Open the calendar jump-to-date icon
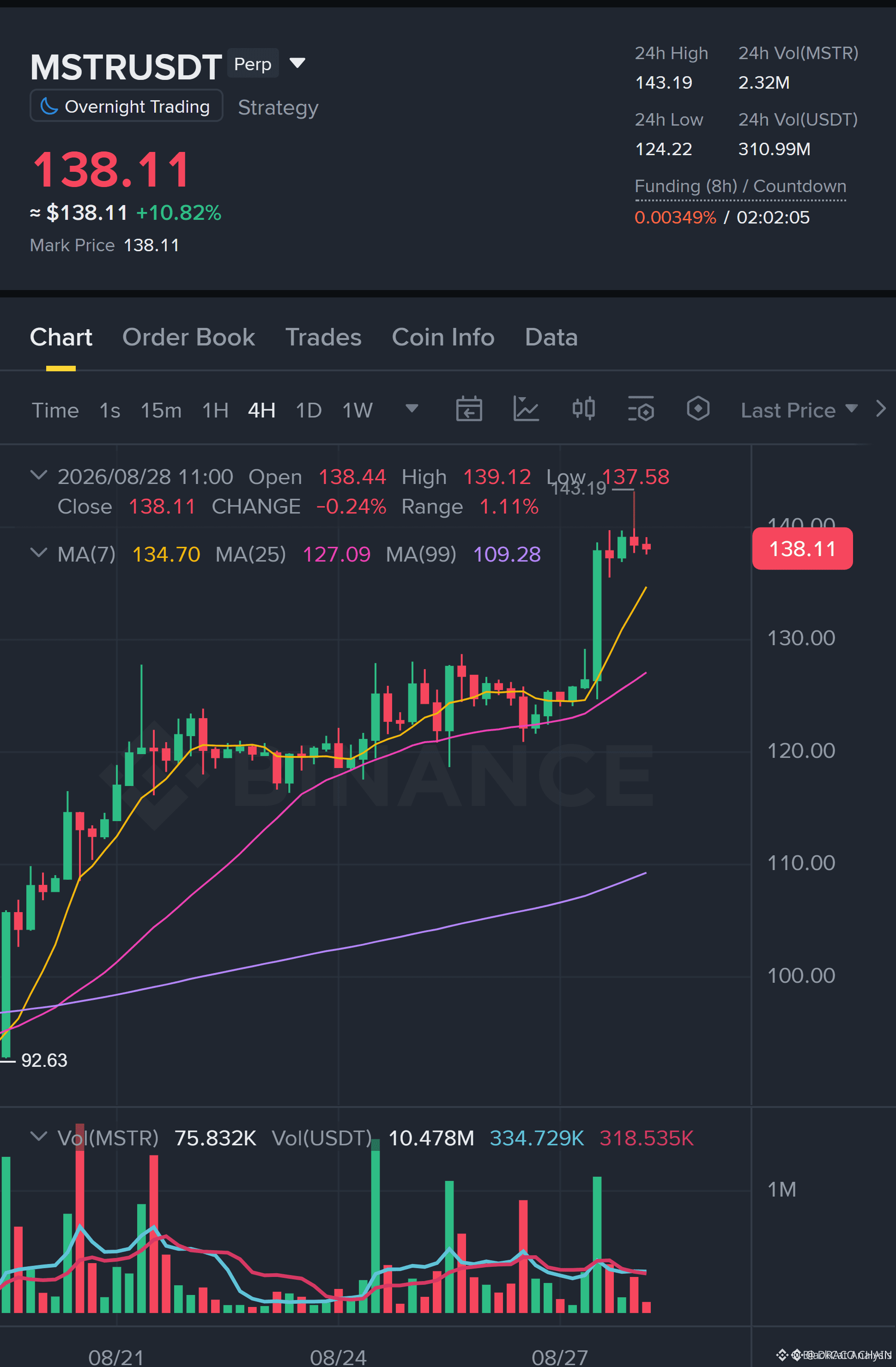The image size is (896, 1367). point(469,410)
